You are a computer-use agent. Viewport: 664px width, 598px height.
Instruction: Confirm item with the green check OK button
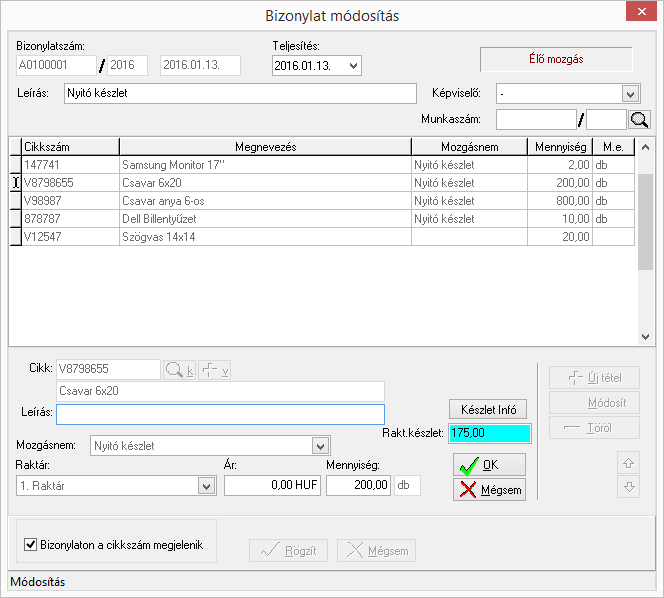[x=489, y=465]
